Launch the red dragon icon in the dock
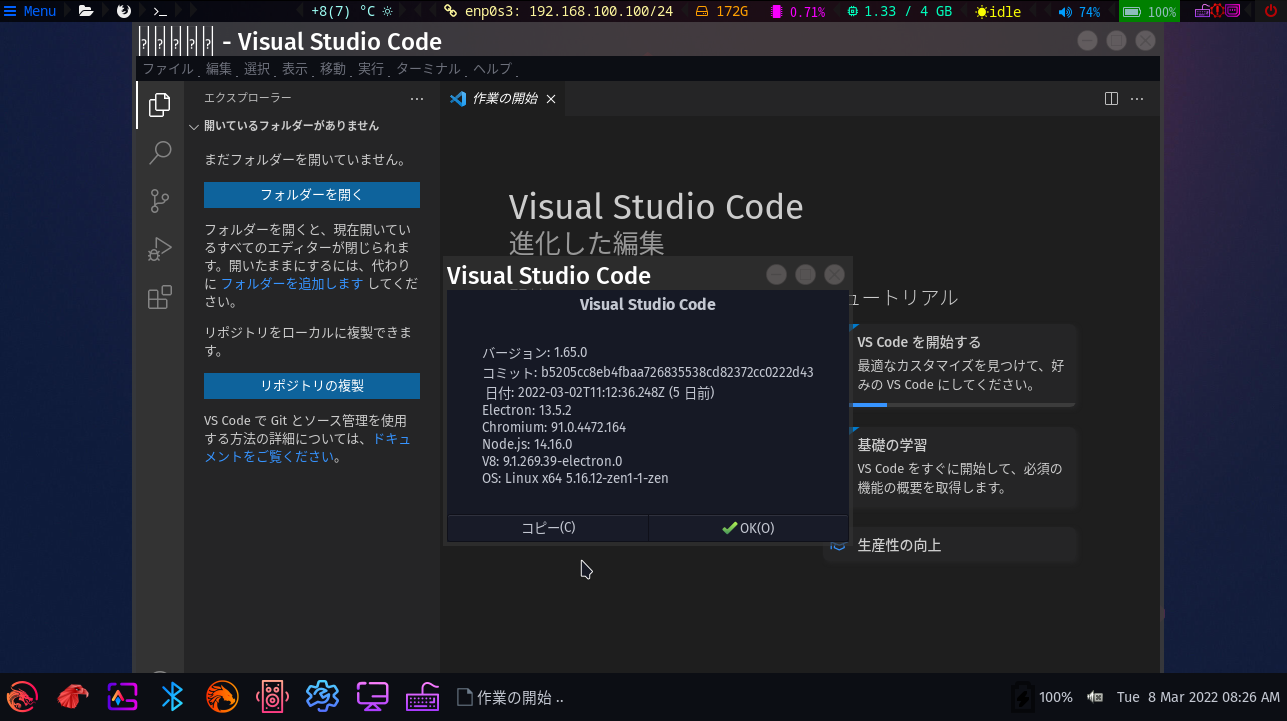The height and width of the screenshot is (721, 1287). tap(22, 696)
